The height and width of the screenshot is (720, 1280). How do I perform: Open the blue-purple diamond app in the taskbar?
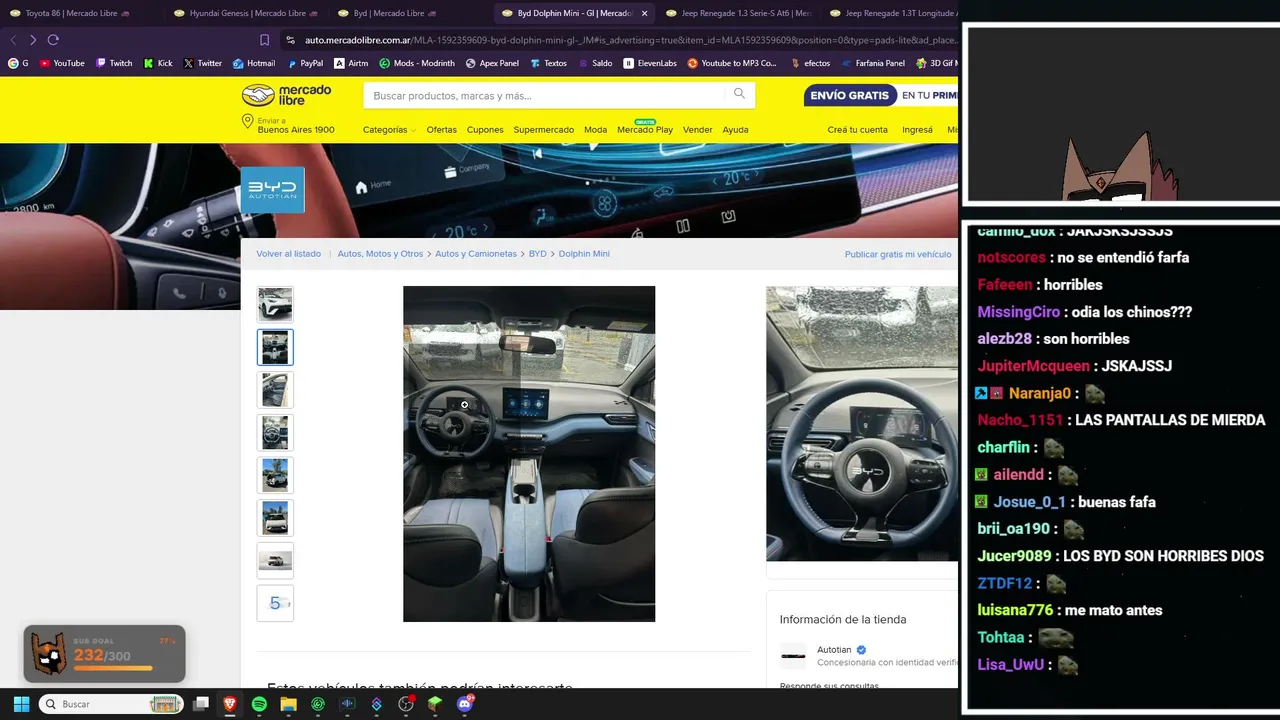376,704
